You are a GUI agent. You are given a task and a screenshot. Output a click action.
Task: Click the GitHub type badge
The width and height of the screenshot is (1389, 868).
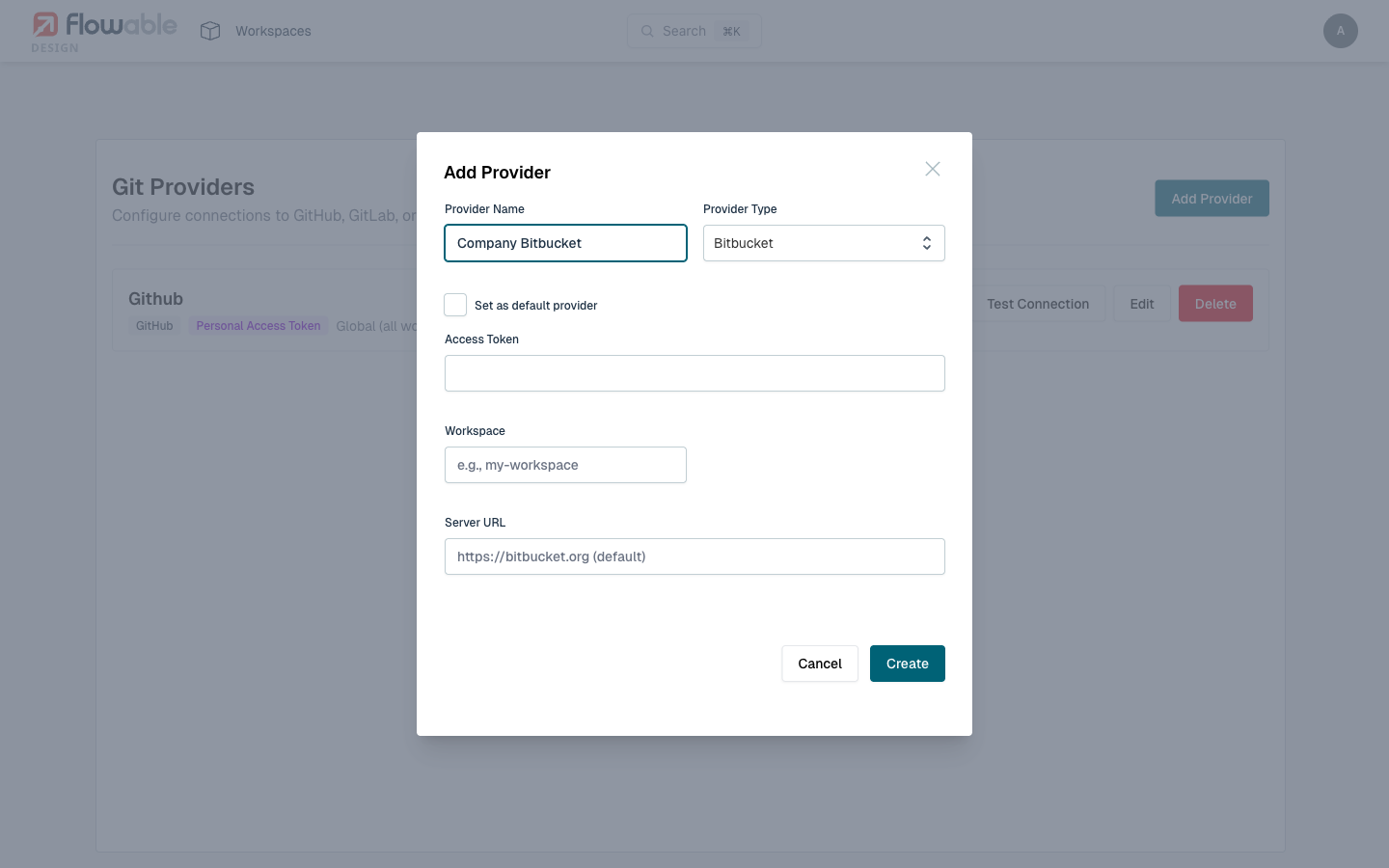[154, 326]
